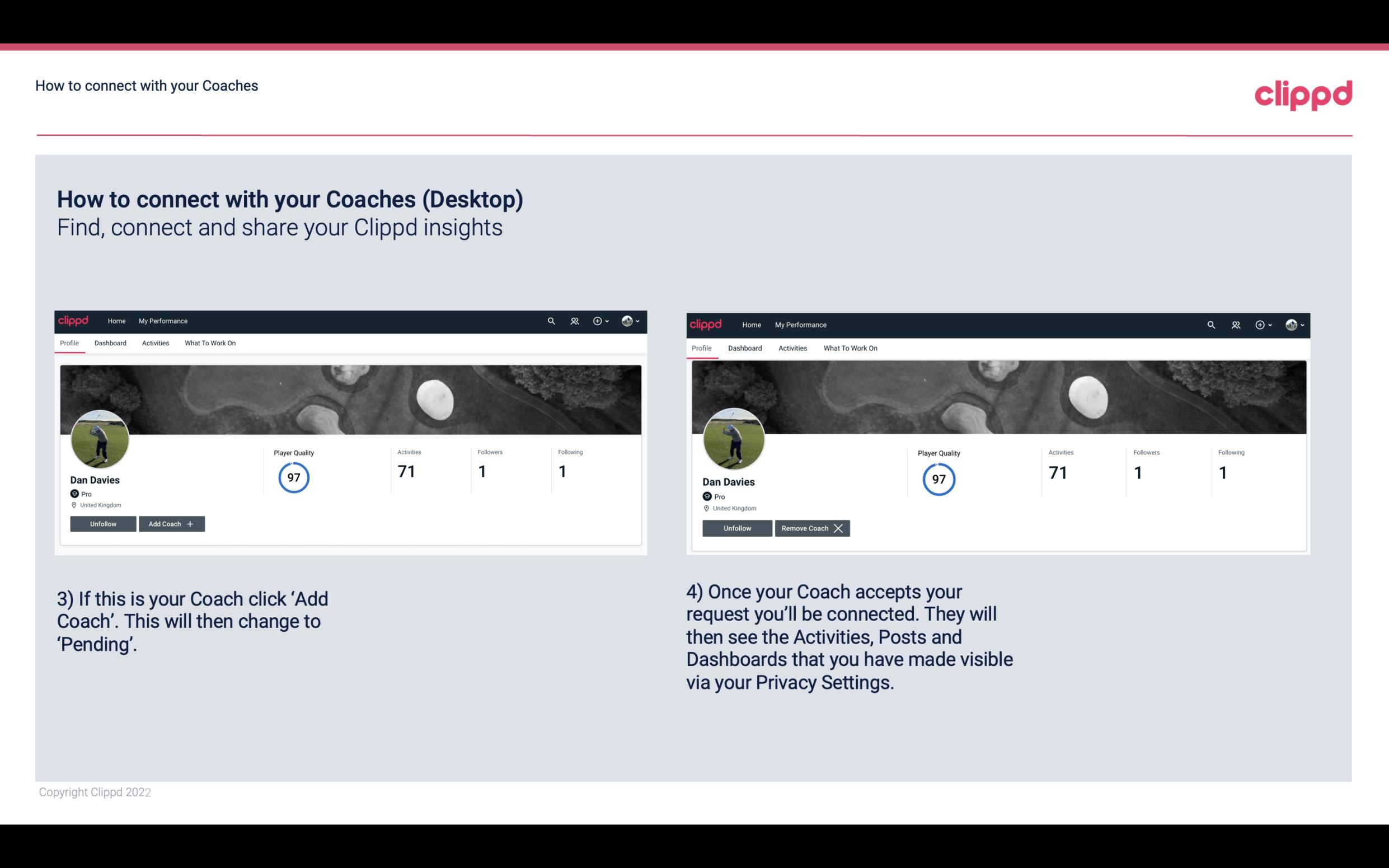Click 'Unfollow' button on left profile

pos(103,523)
